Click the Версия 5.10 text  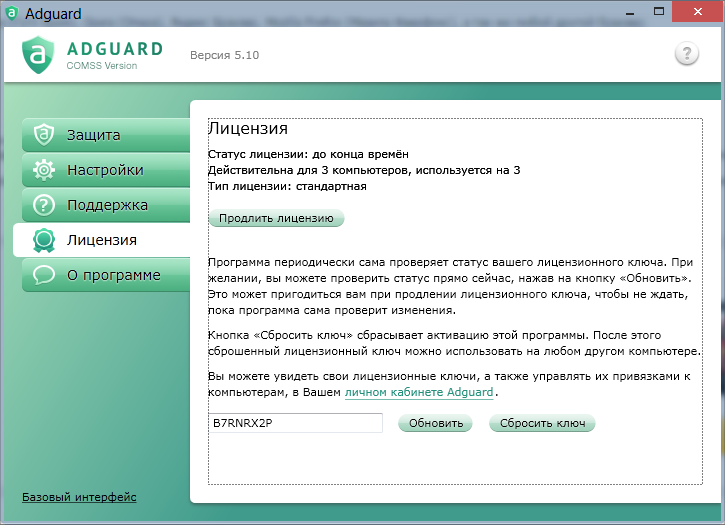coord(224,55)
